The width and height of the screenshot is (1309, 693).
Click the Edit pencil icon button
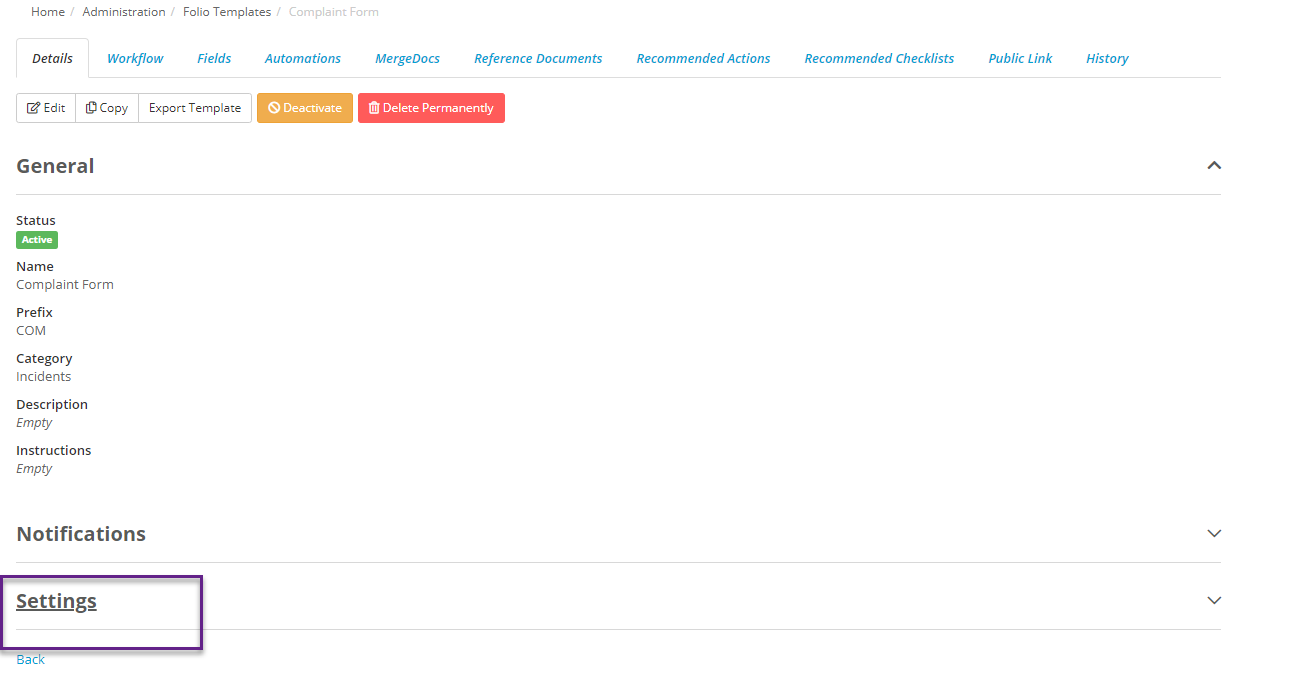[46, 108]
